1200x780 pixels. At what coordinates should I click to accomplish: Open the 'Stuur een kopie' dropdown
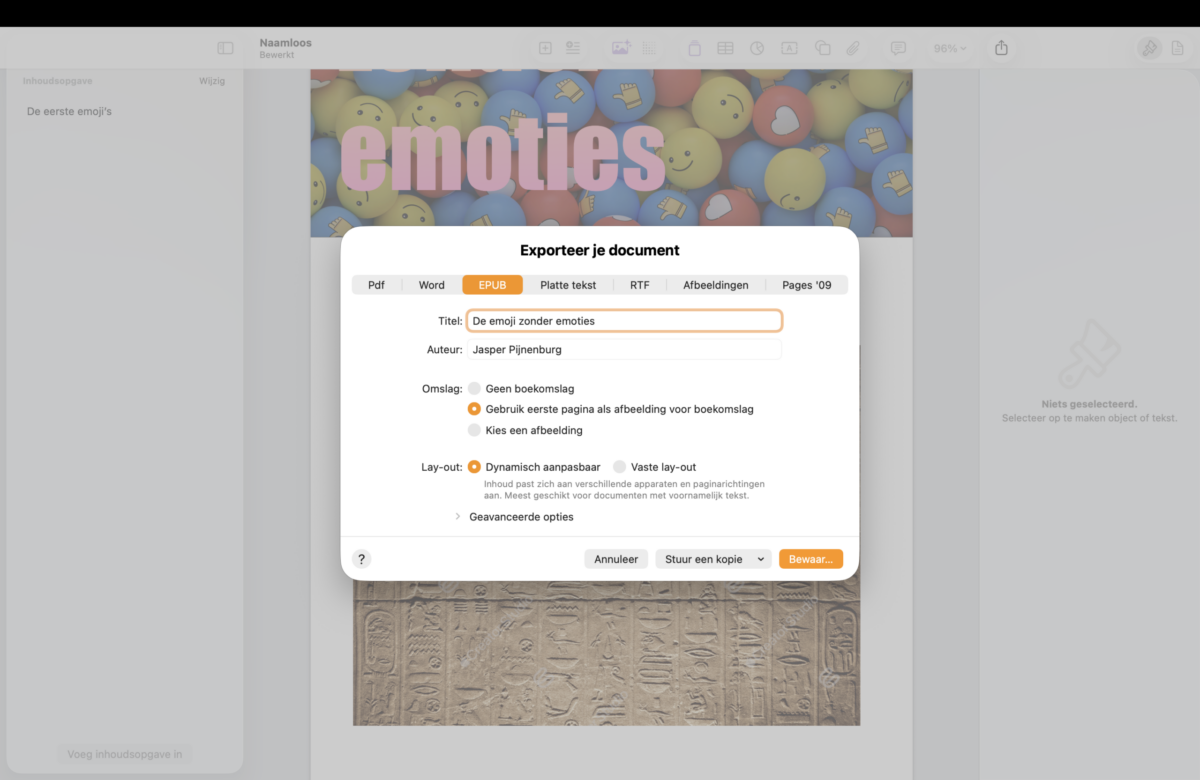click(x=713, y=559)
